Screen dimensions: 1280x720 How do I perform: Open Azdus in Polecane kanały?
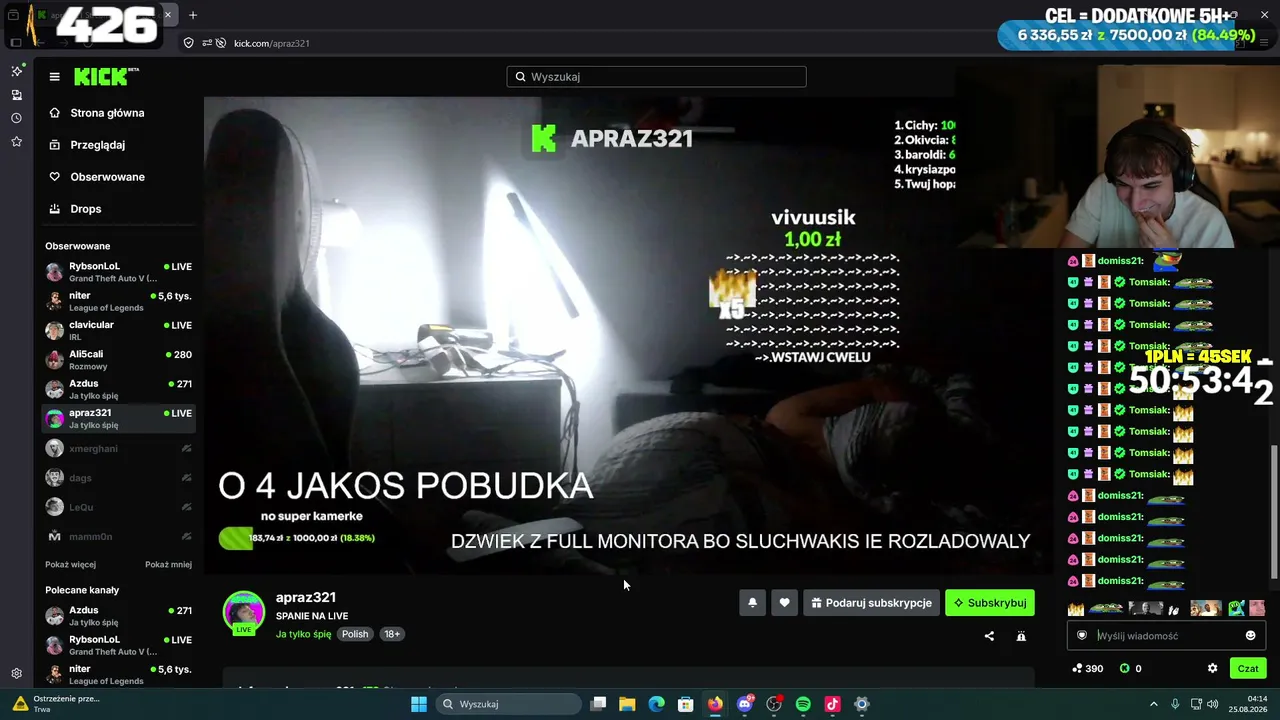[x=118, y=616]
